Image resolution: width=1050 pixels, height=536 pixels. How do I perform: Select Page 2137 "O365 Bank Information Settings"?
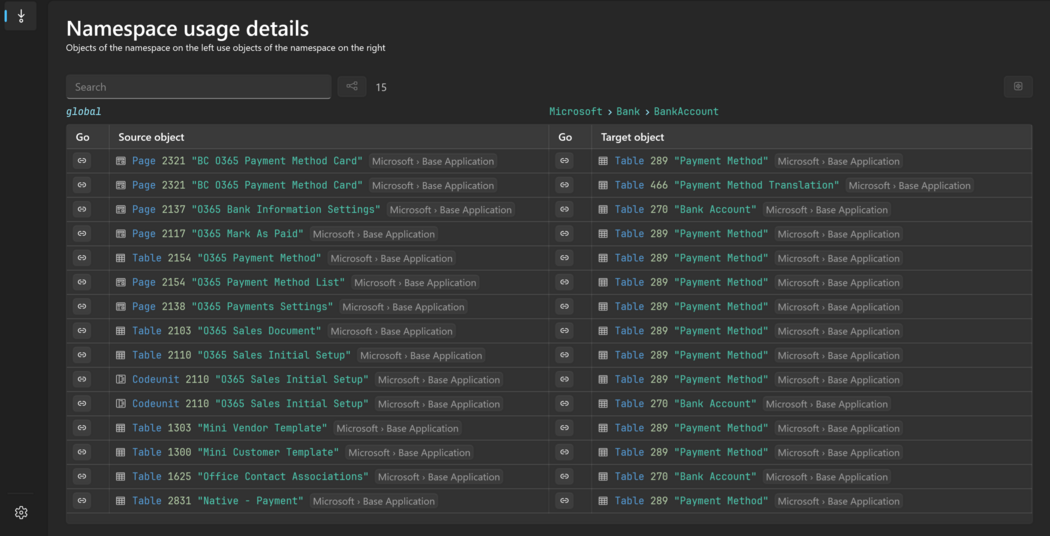(256, 210)
